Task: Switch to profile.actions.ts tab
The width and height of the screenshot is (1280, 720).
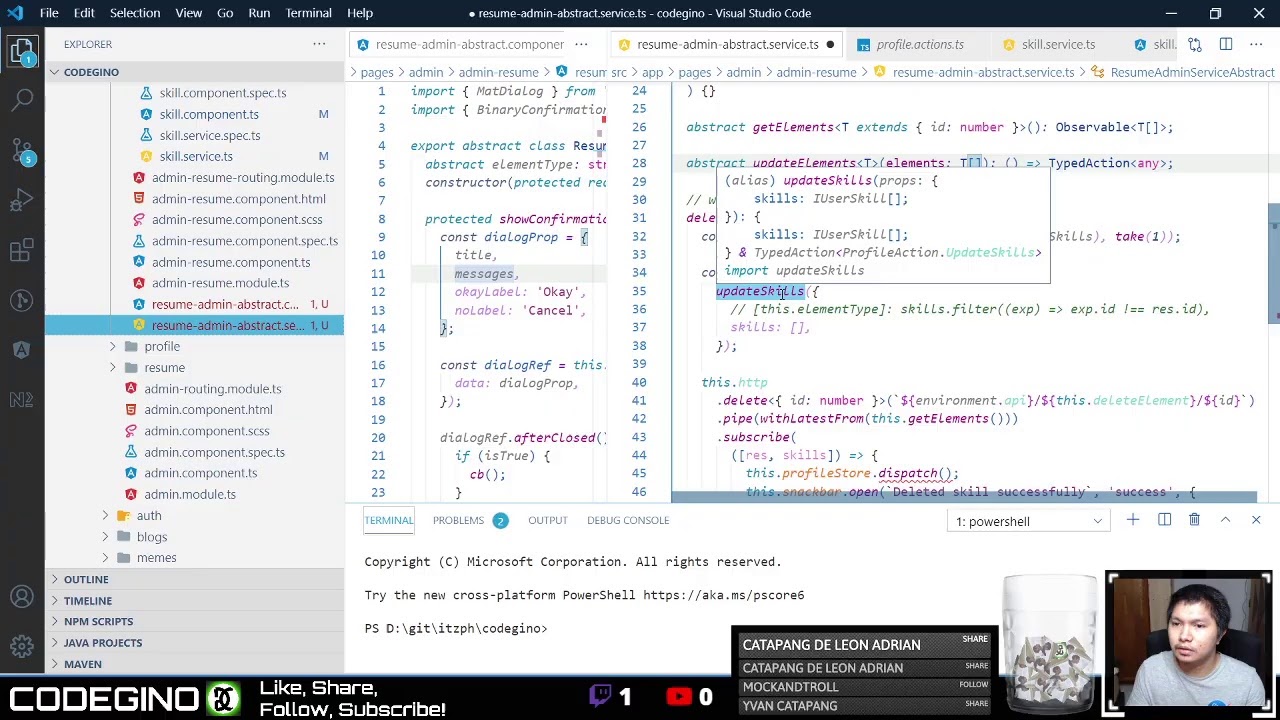Action: [919, 44]
